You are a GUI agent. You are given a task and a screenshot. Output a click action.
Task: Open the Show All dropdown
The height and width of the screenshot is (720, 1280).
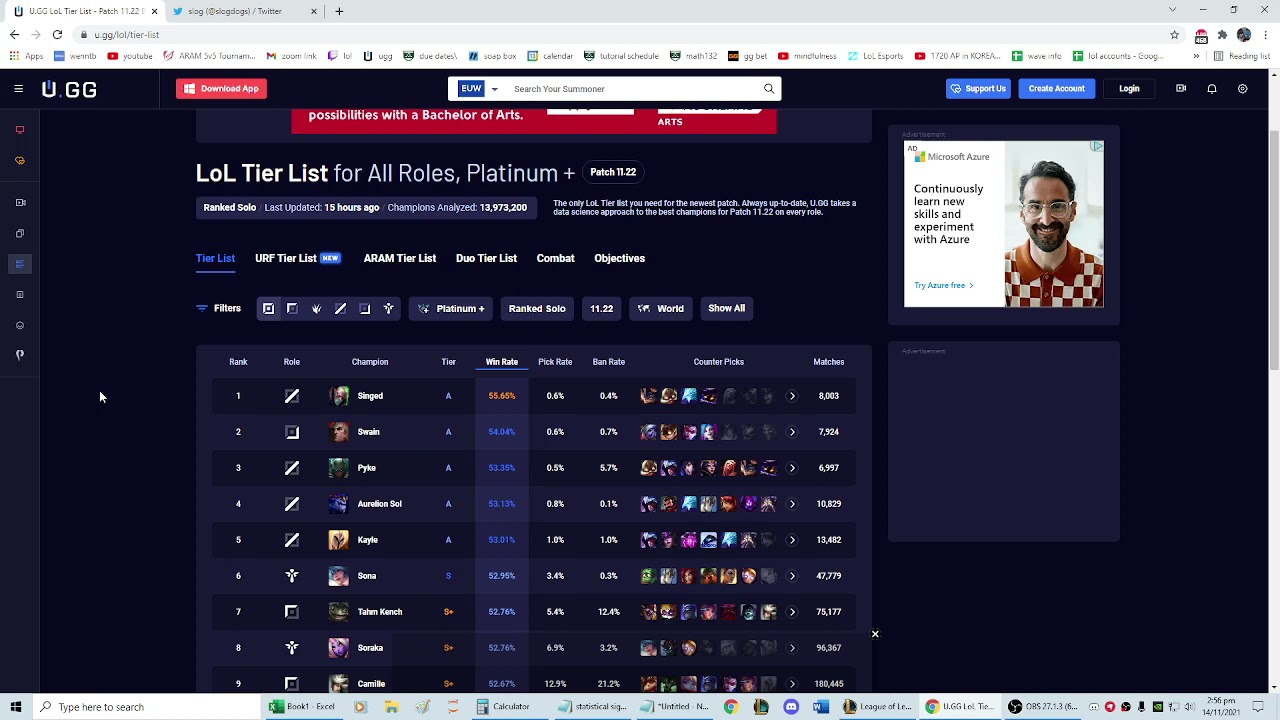[x=726, y=309]
